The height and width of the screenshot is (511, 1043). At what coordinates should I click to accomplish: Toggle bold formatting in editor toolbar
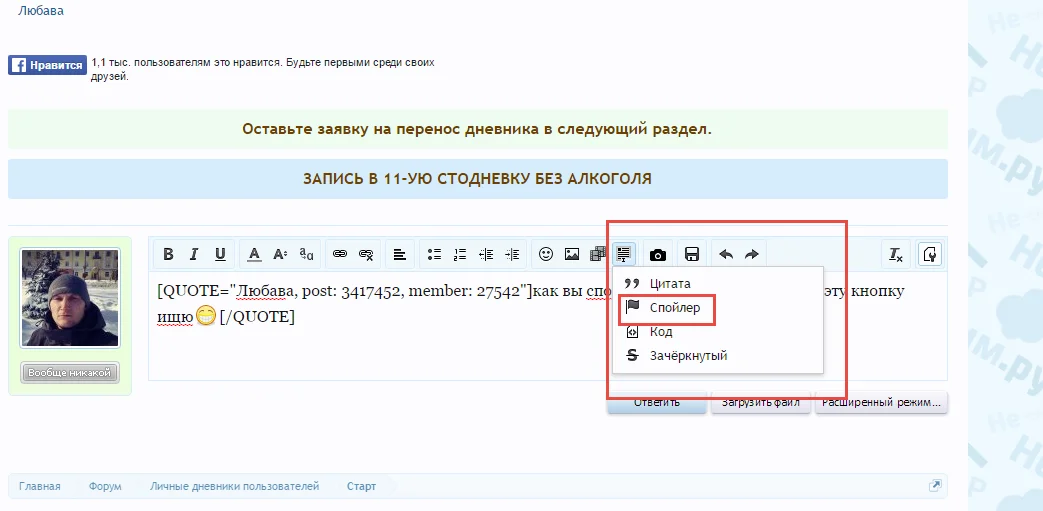coord(169,254)
